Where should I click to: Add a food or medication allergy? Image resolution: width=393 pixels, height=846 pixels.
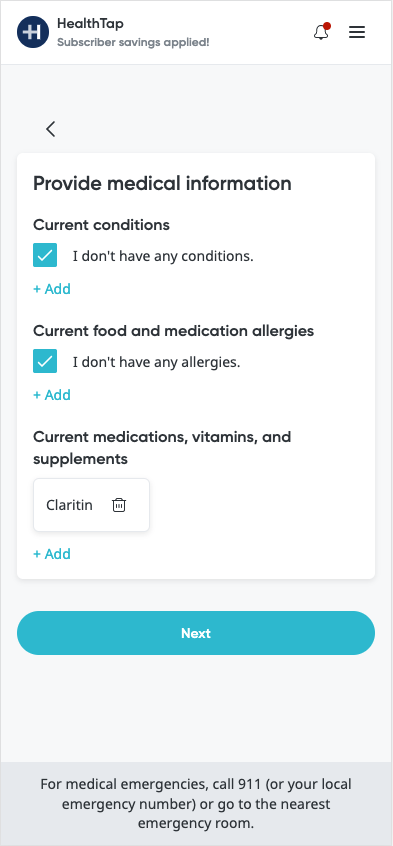[52, 395]
